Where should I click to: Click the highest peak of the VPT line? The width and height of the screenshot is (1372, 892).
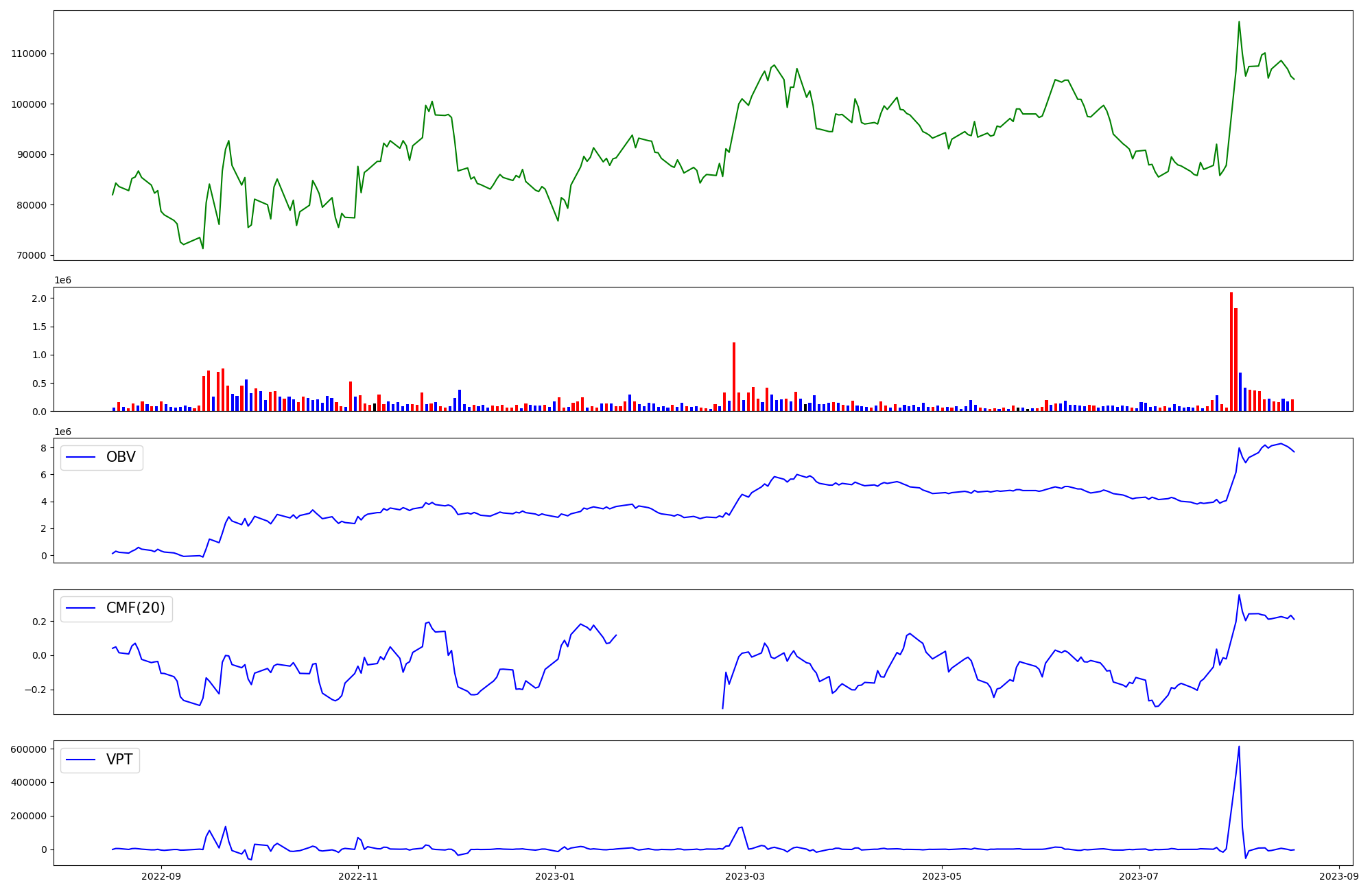click(x=1239, y=747)
